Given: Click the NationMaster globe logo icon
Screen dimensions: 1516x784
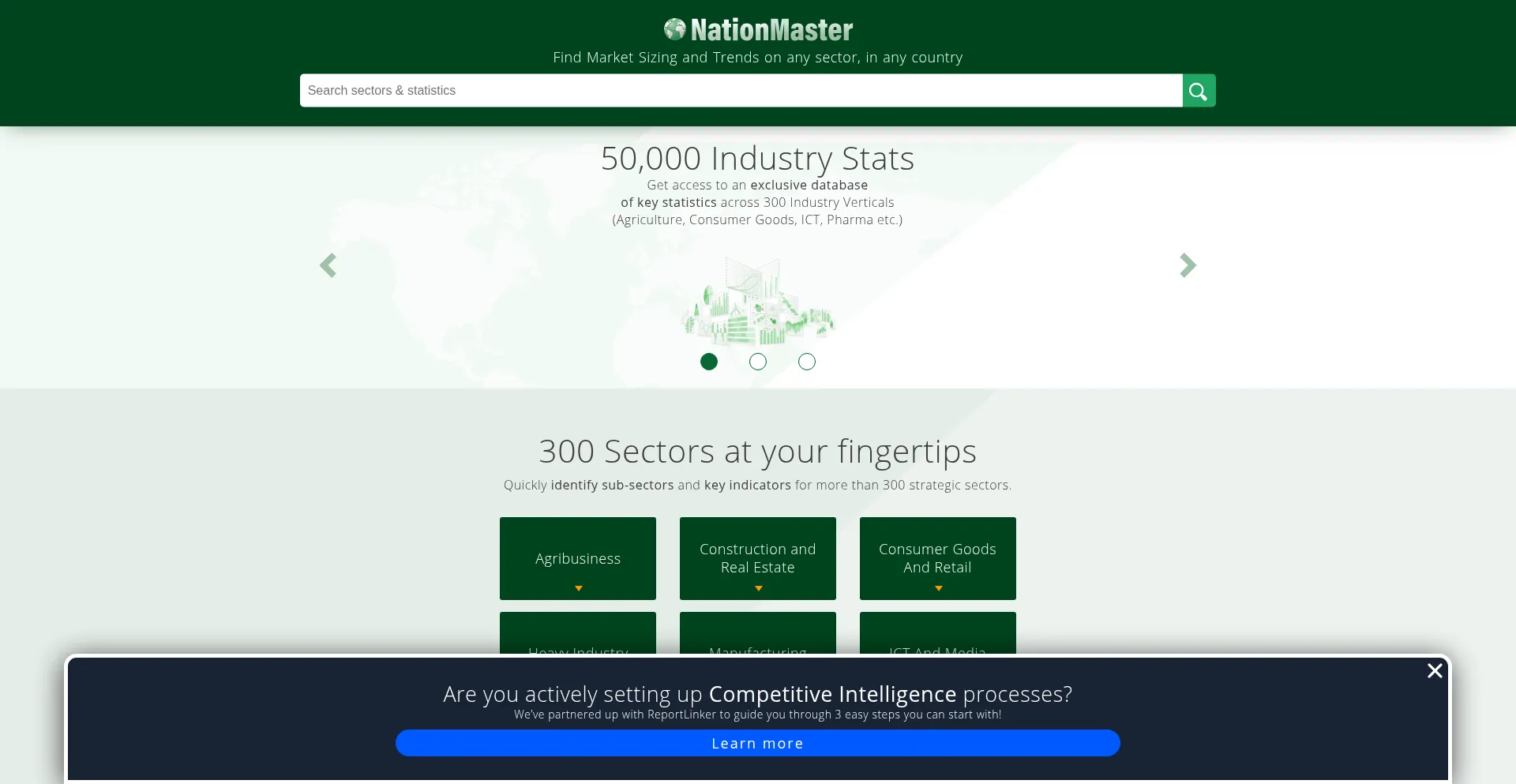Looking at the screenshot, I should click(675, 29).
